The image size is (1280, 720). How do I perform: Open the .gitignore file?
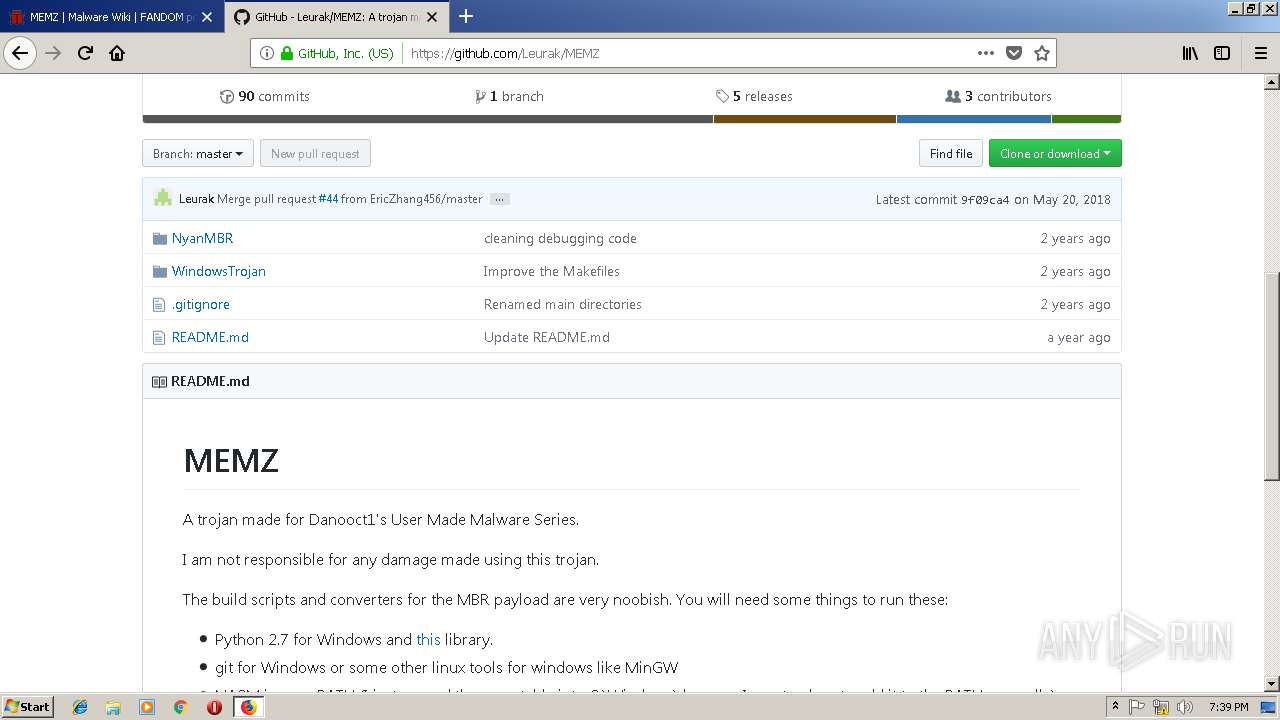[200, 304]
